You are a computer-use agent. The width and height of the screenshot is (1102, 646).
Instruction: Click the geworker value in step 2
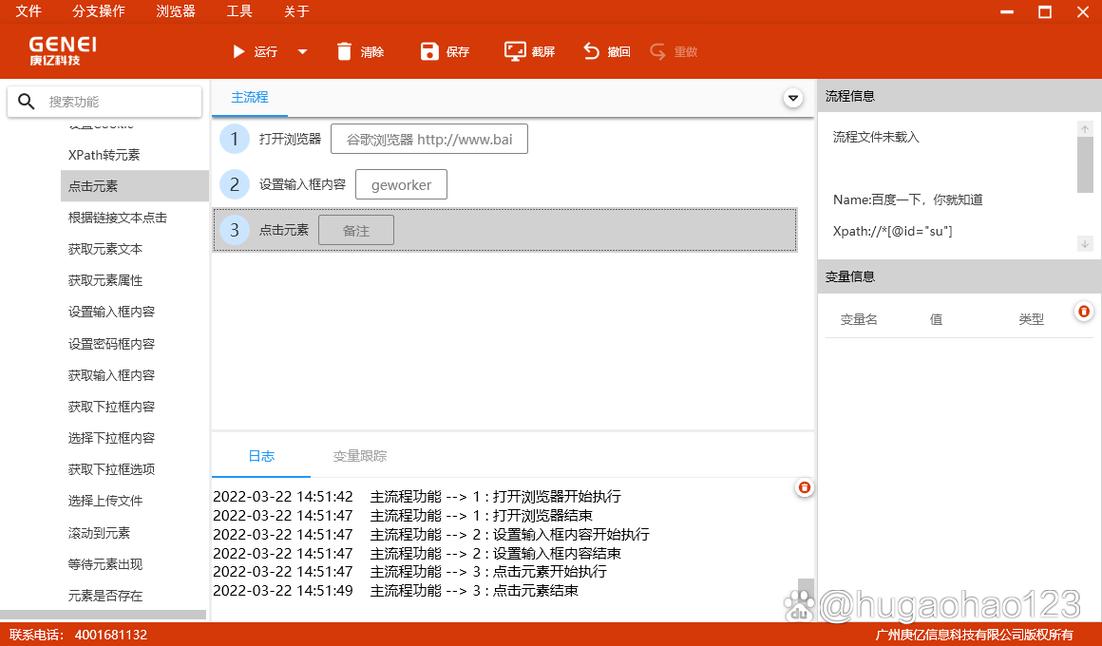point(401,185)
